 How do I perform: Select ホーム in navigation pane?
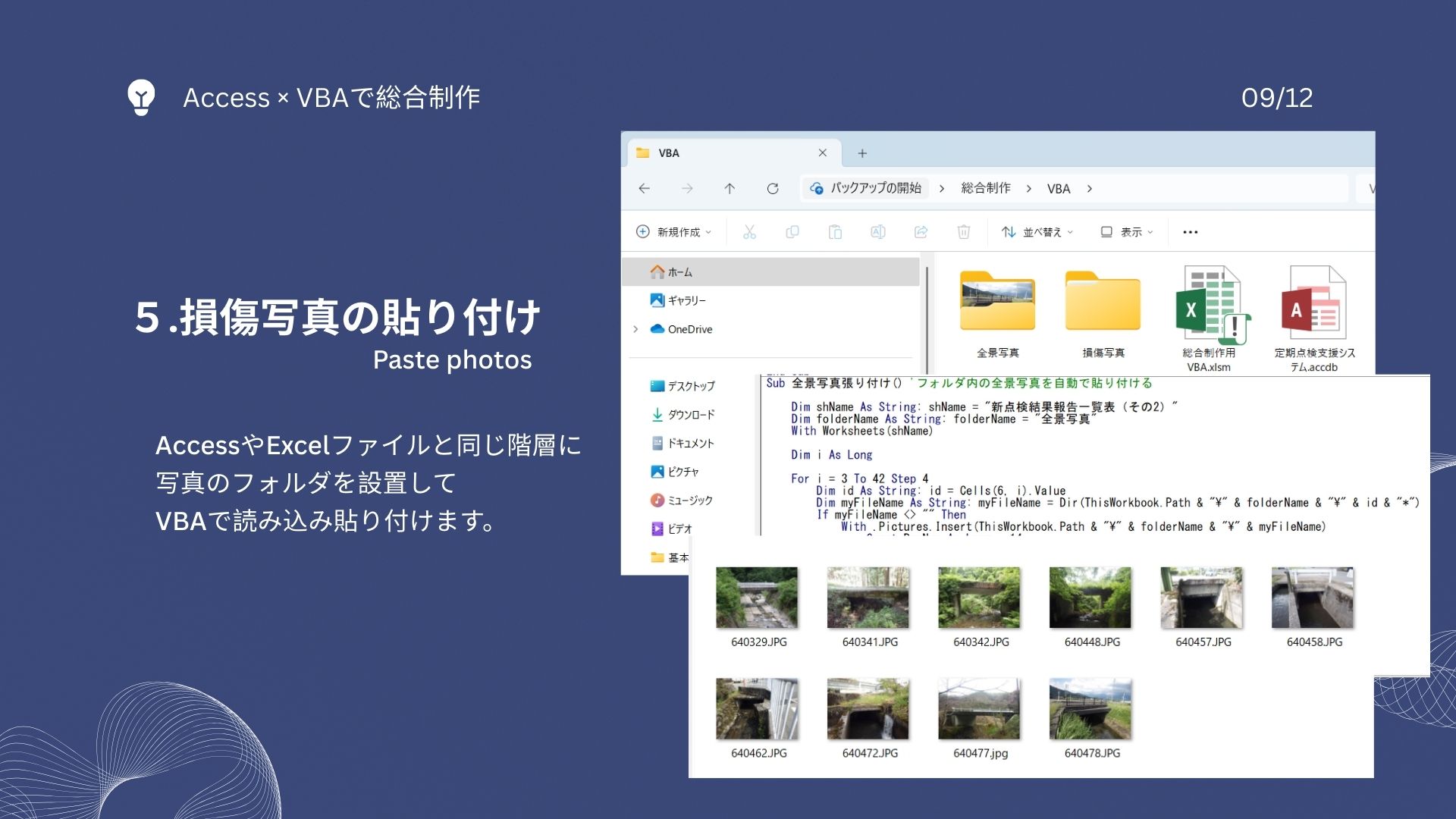pyautogui.click(x=770, y=272)
